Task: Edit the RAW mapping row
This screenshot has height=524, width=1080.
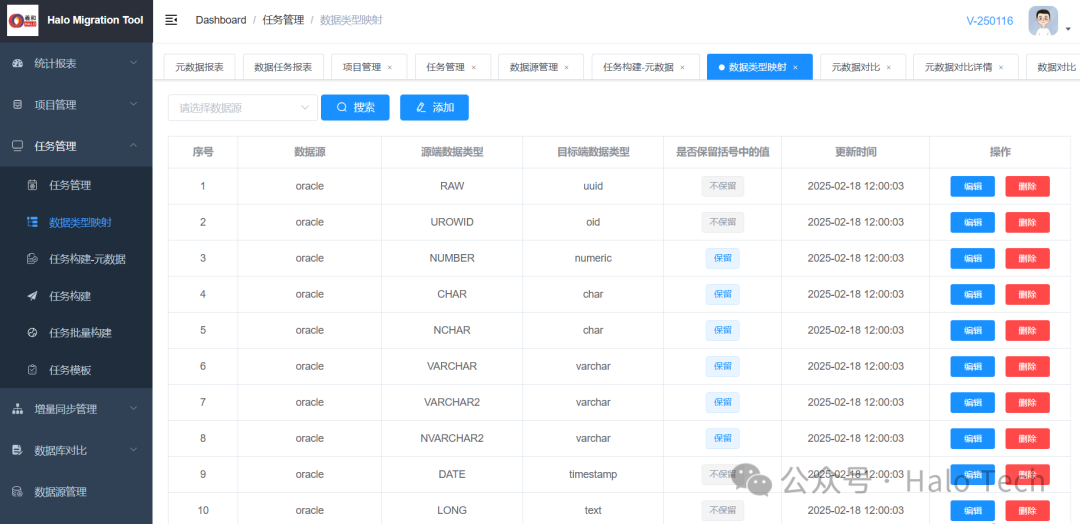Action: [973, 187]
